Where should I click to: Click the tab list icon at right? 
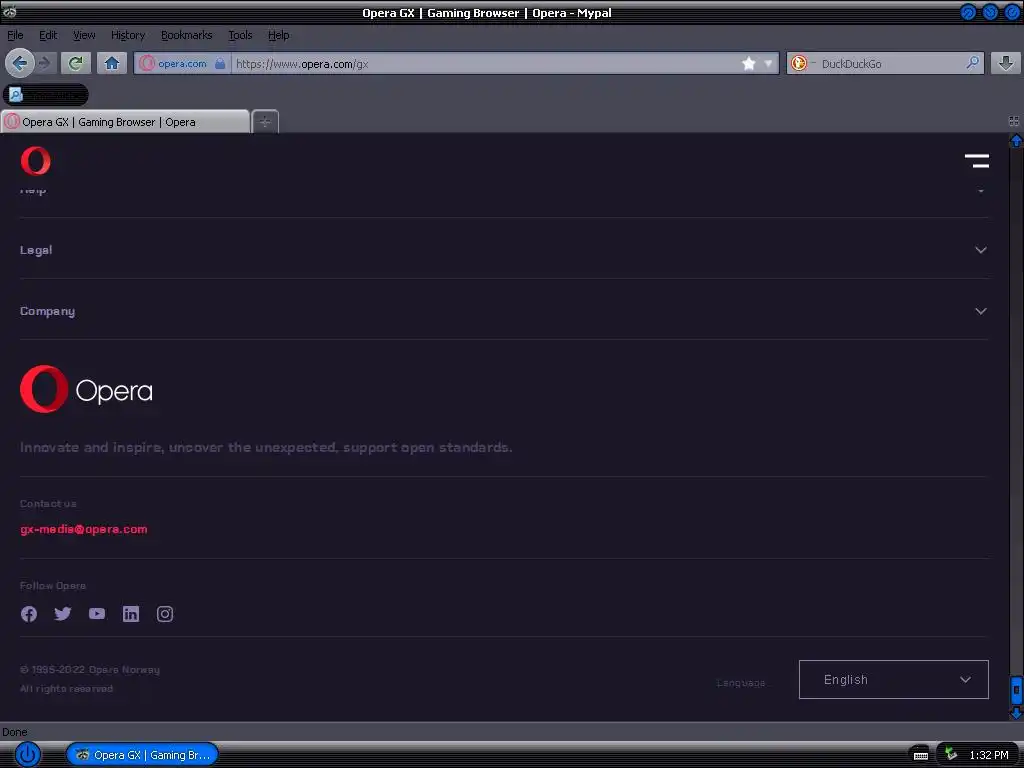[1014, 121]
